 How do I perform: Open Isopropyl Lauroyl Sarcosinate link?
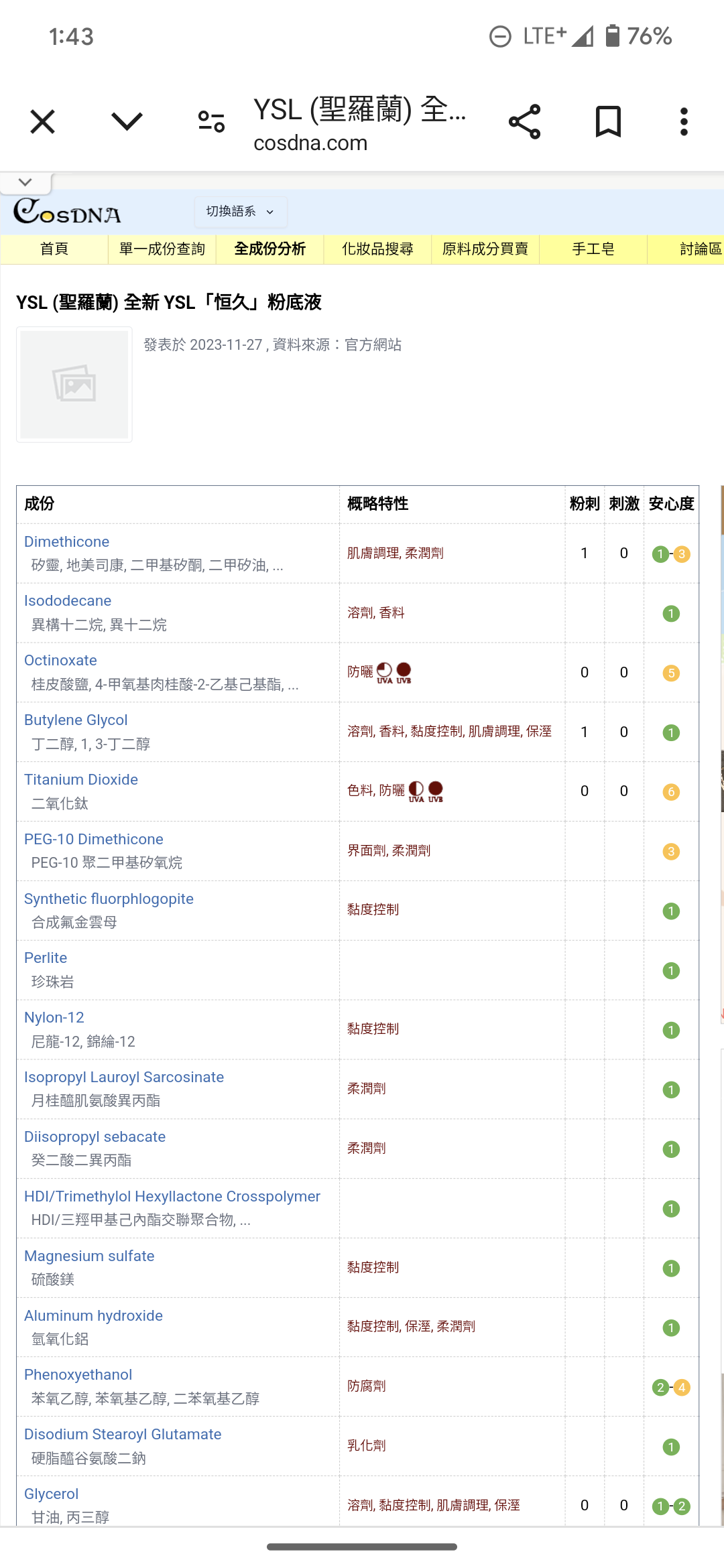pyautogui.click(x=124, y=1077)
